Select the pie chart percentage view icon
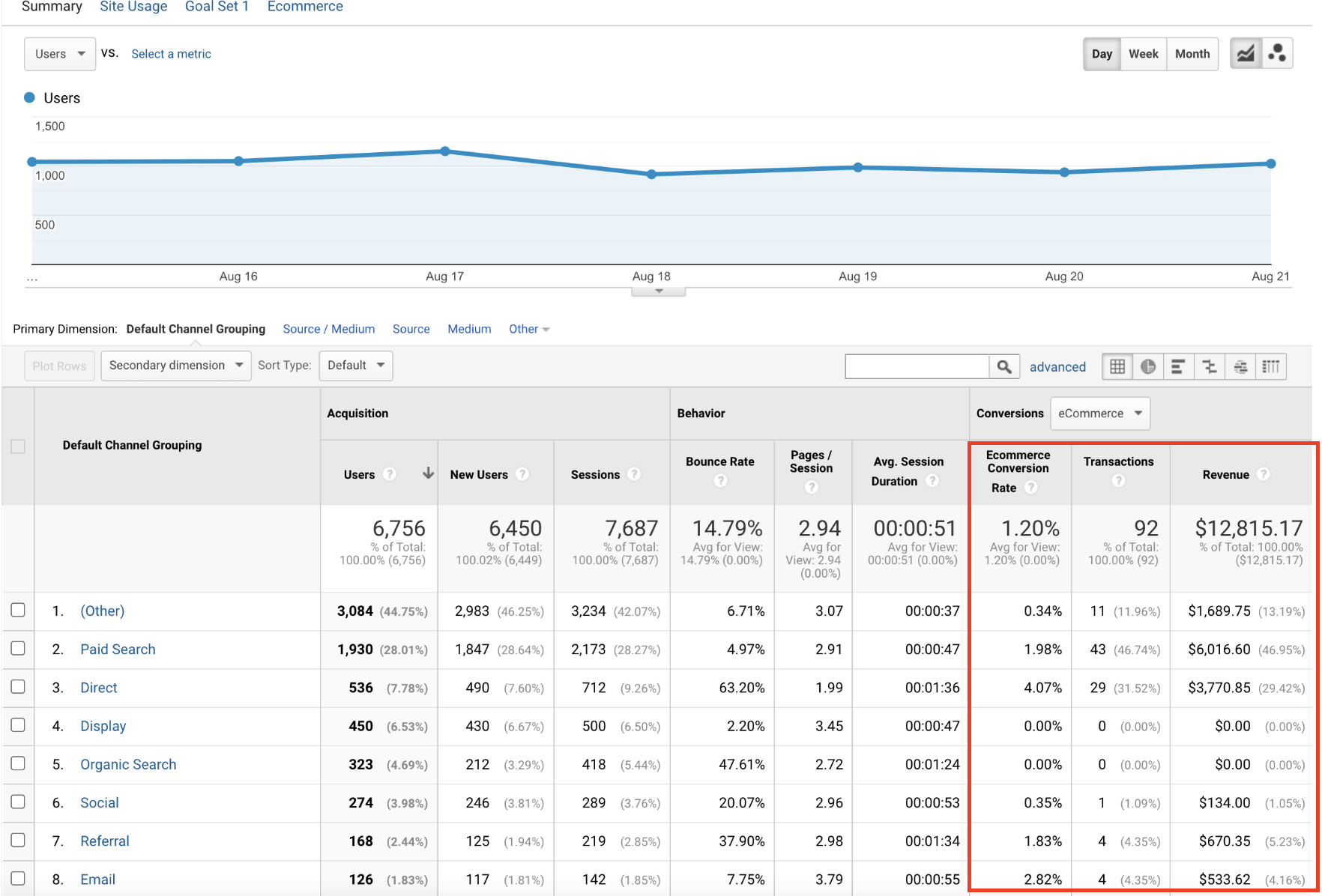The height and width of the screenshot is (896, 1322). 1148,366
